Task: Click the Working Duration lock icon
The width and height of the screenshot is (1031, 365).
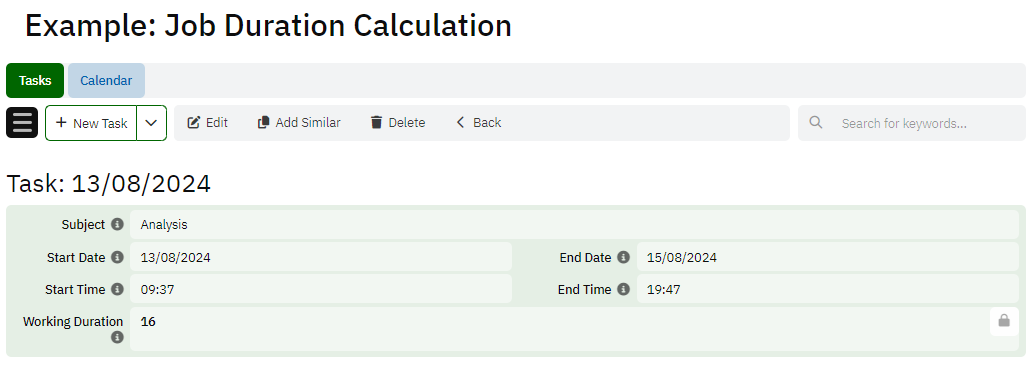Action: (1004, 321)
